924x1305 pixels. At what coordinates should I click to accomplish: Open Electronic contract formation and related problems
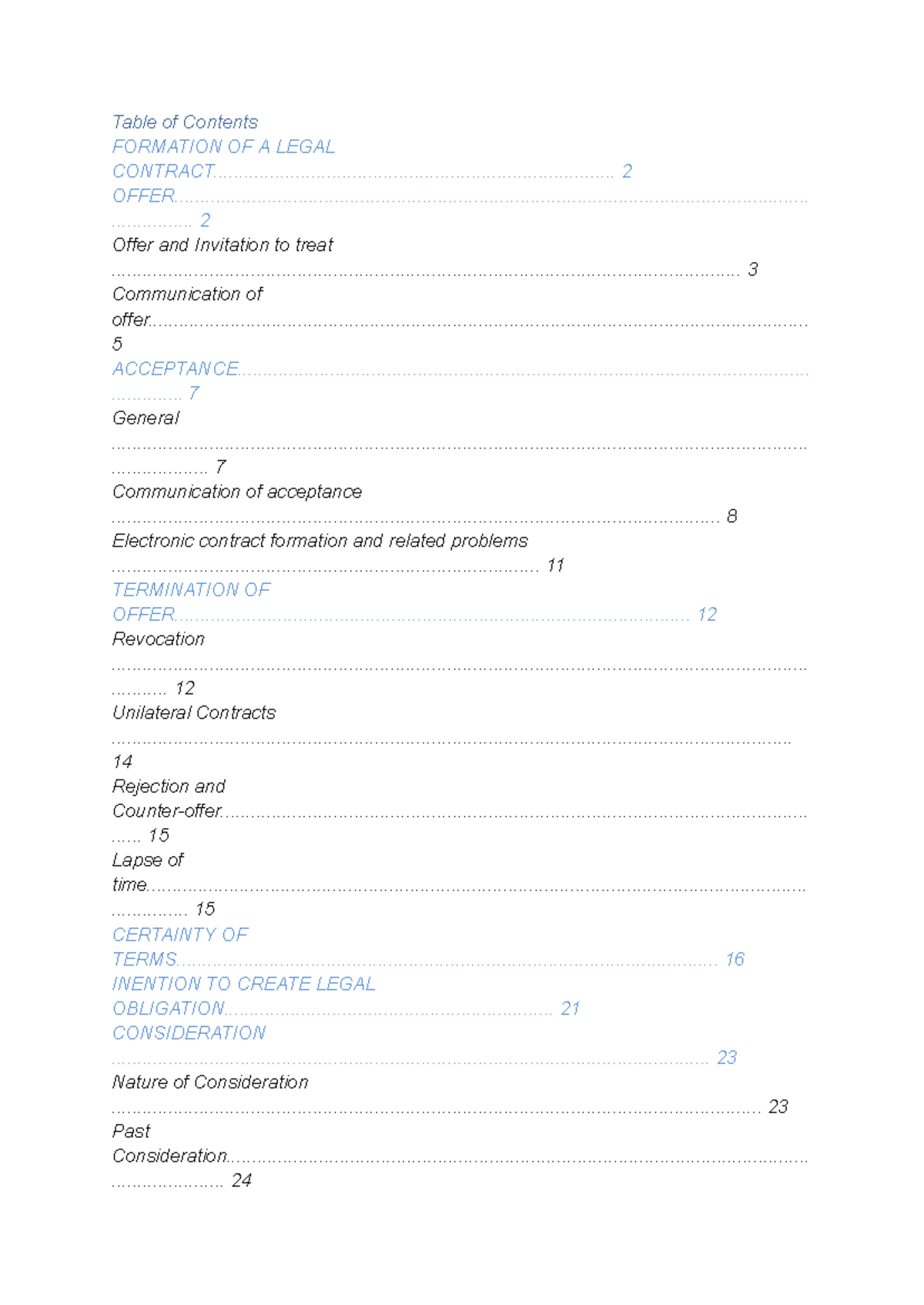pos(320,541)
